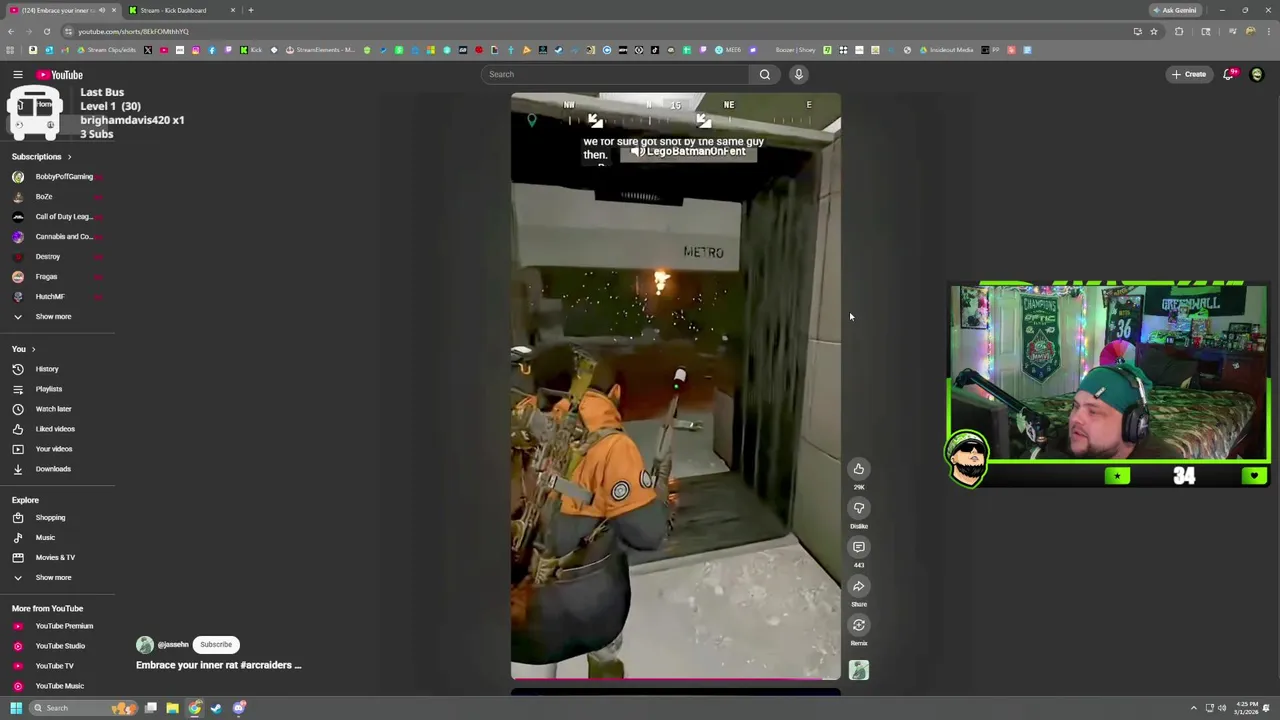Bookmark this page with star icon
This screenshot has width=1280, height=720.
coord(1153,31)
